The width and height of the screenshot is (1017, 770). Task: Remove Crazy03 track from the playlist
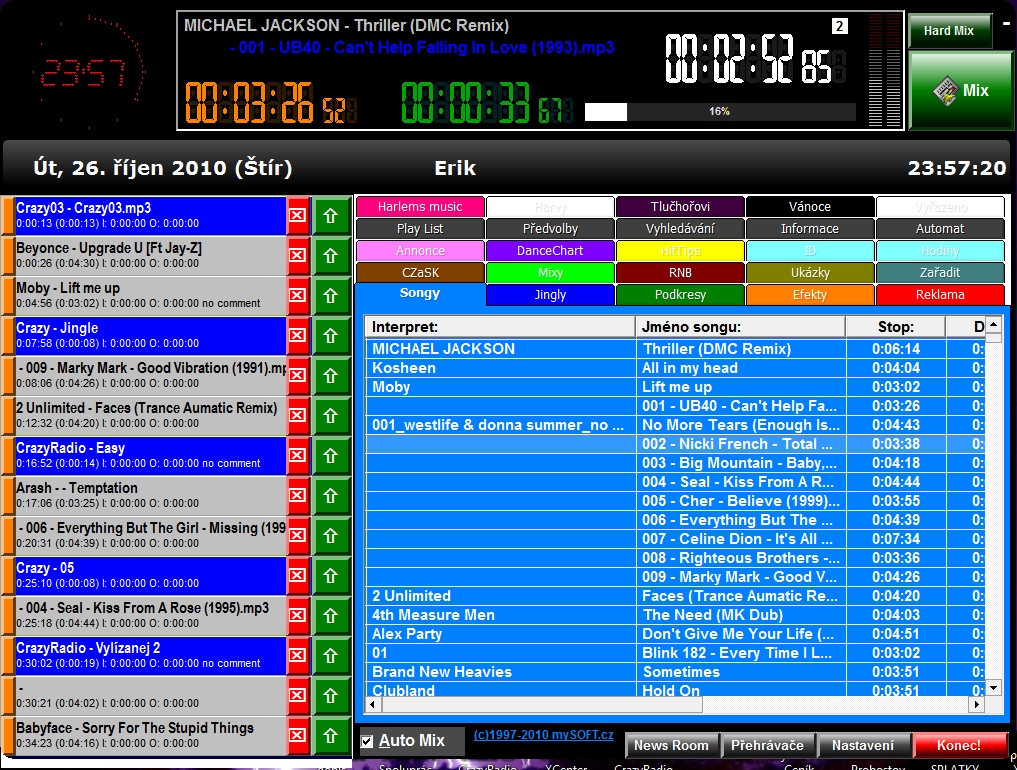(298, 215)
